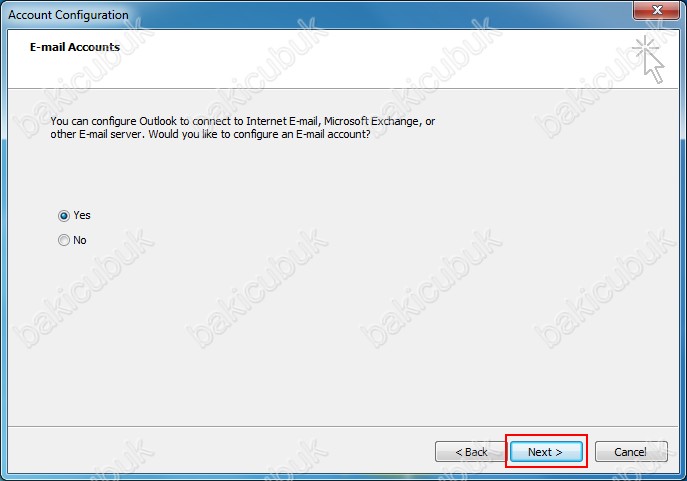
Task: Click the E-mail Accounts heading text
Action: pos(75,47)
